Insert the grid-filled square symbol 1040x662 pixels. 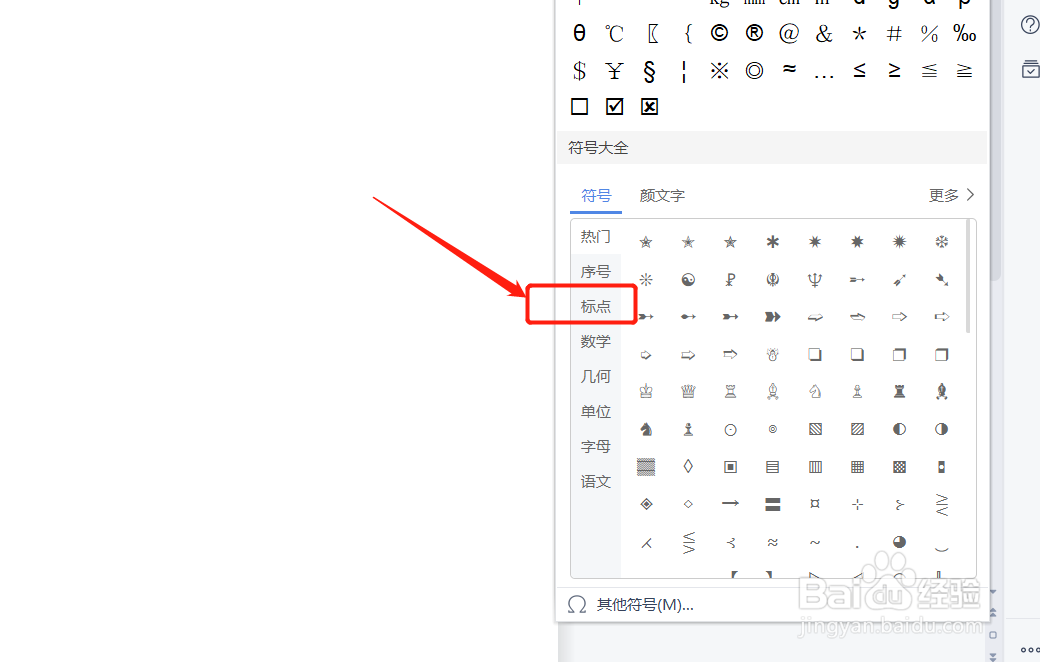coord(858,467)
